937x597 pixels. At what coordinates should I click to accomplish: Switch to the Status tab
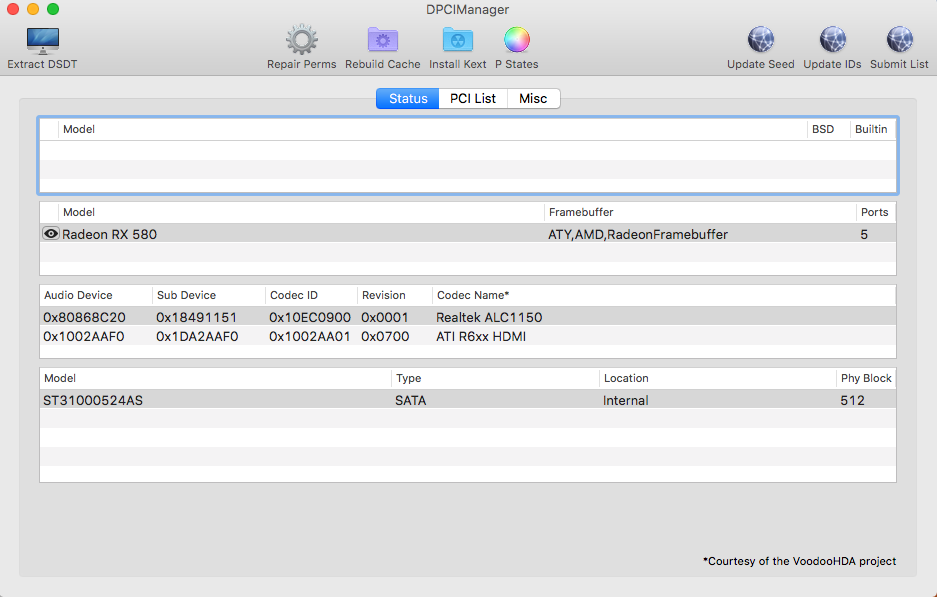pyautogui.click(x=408, y=99)
